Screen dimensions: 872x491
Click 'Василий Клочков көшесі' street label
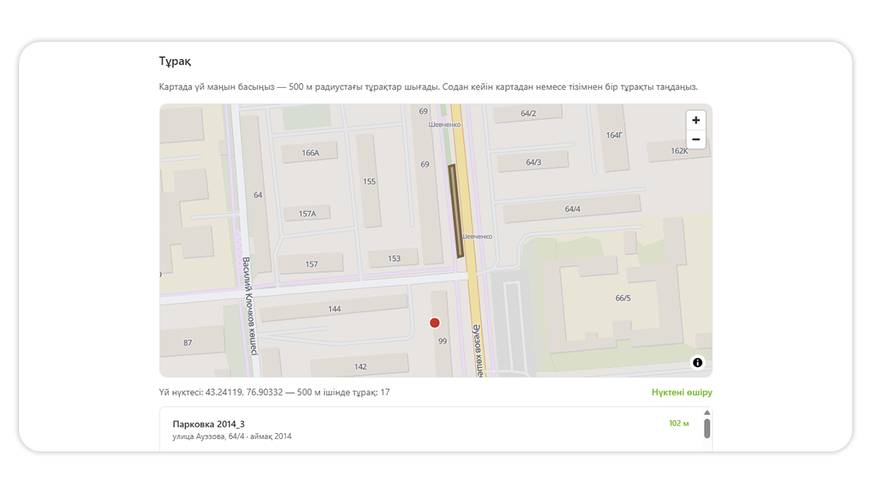coord(250,306)
